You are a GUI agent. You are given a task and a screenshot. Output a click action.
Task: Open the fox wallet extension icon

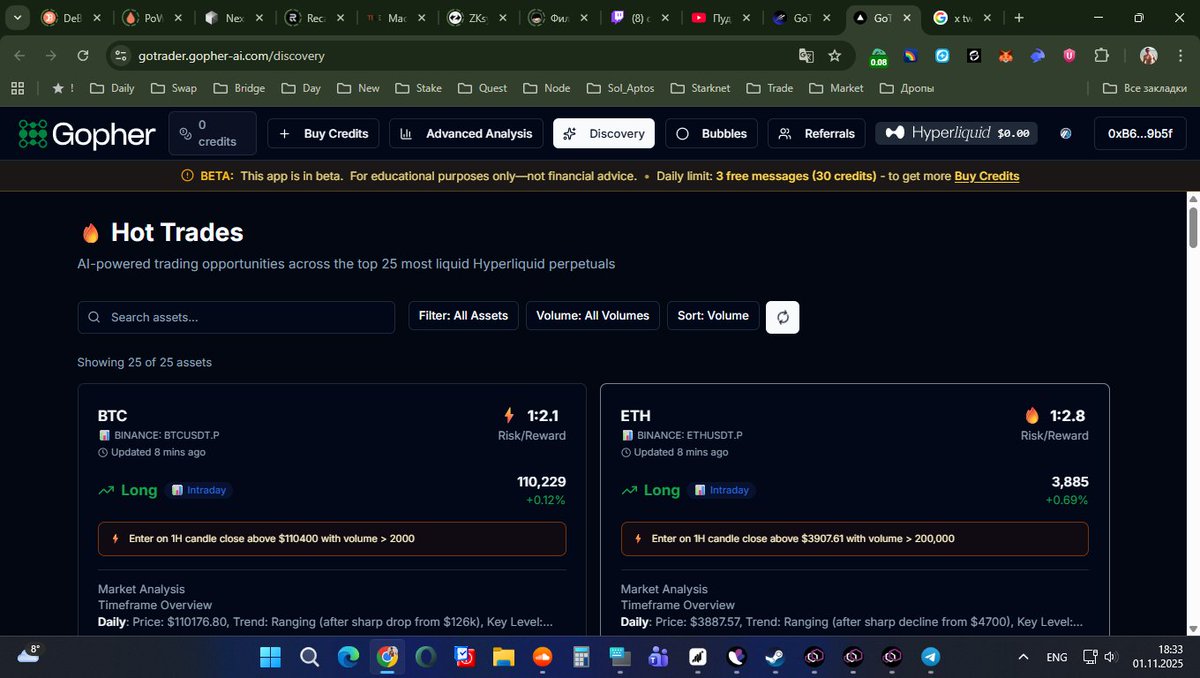coord(1006,56)
